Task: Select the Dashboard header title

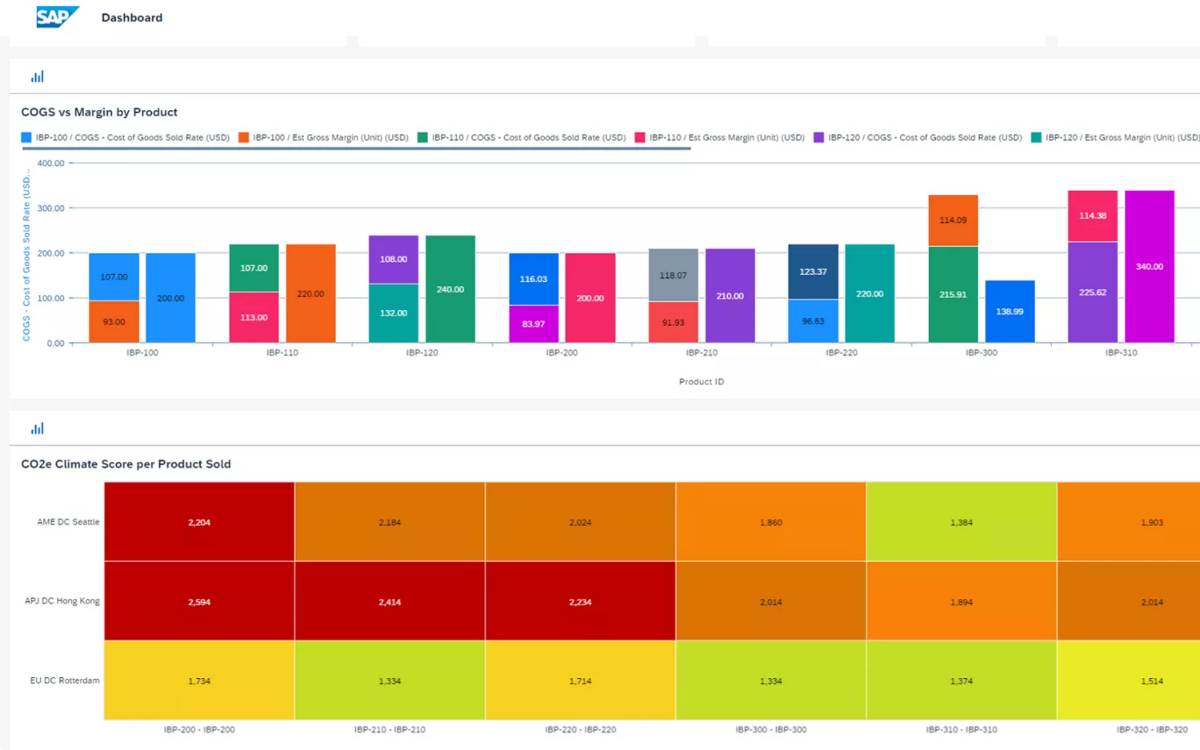Action: tap(131, 17)
